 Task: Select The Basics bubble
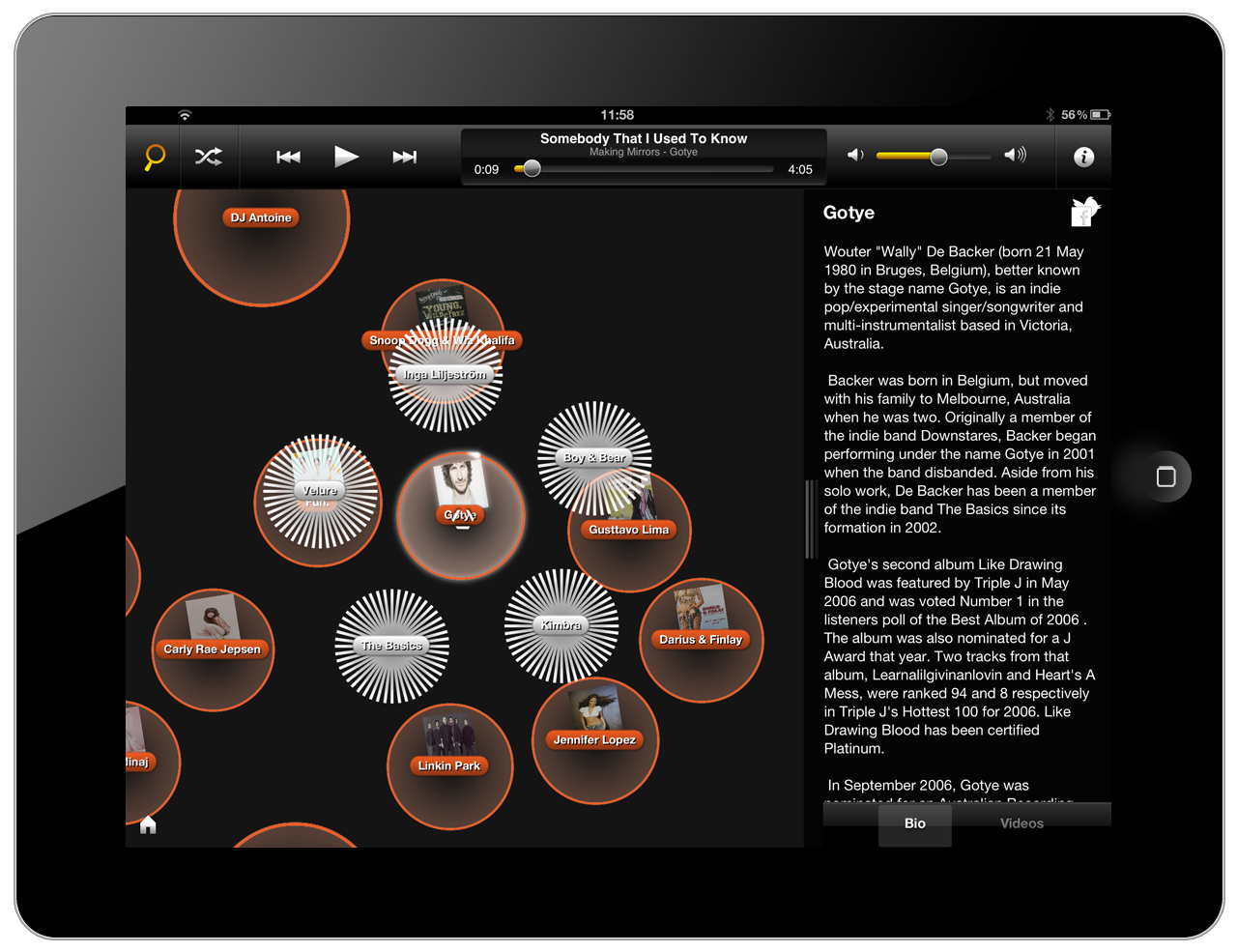tap(391, 646)
